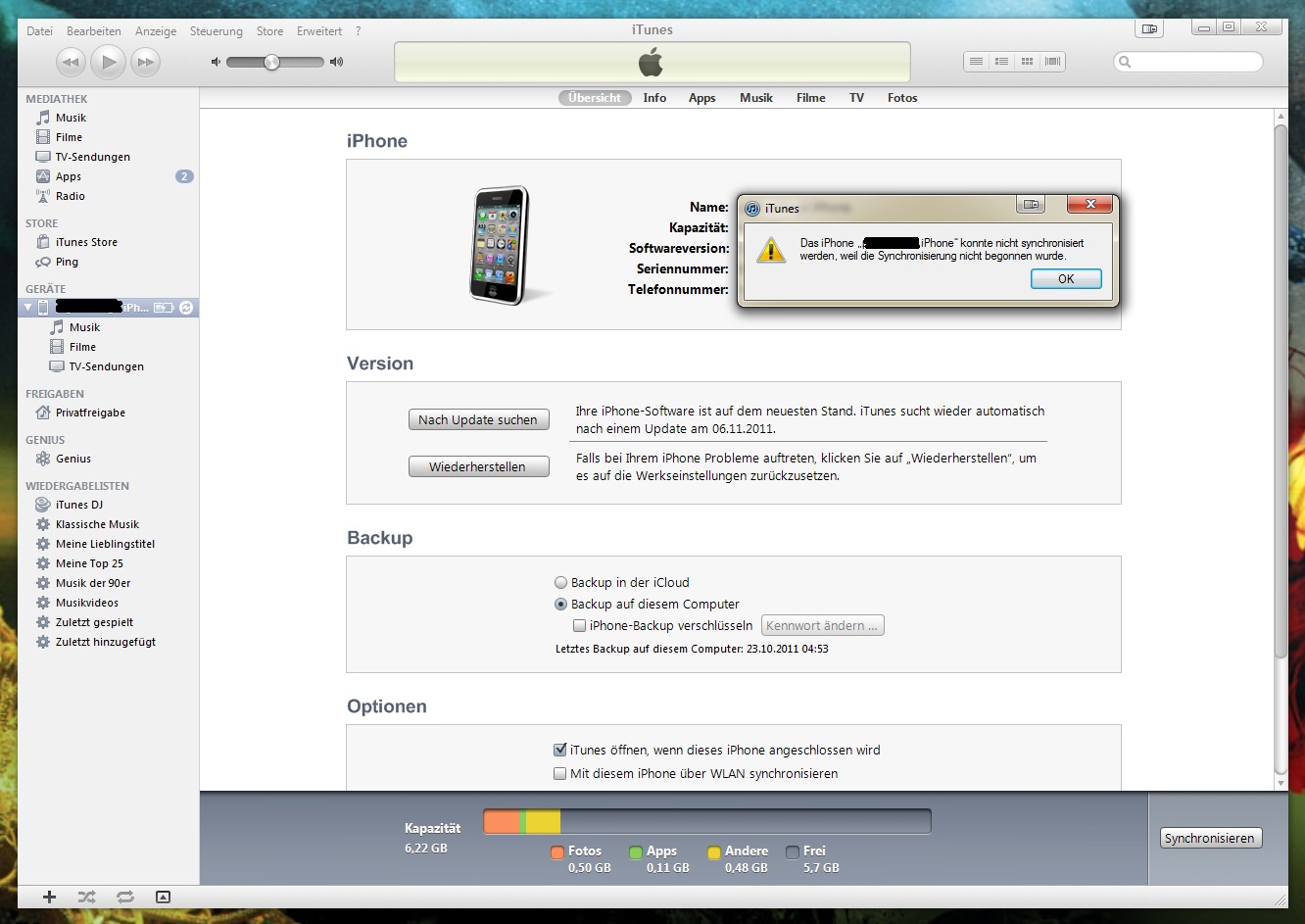The height and width of the screenshot is (924, 1305).
Task: Switch to the Übersicht tab
Action: [595, 98]
